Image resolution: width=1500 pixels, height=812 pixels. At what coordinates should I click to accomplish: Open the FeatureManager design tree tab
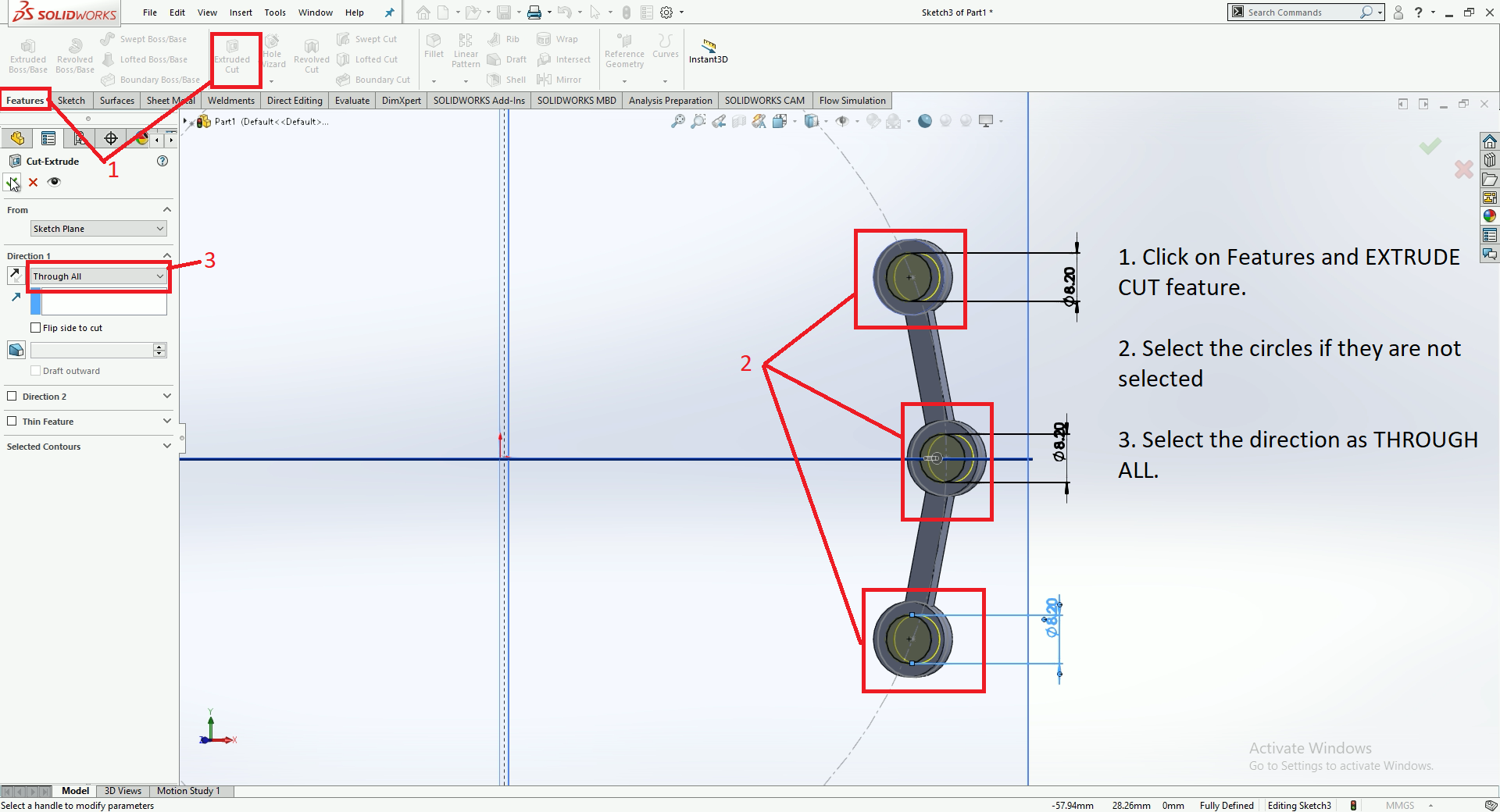[x=17, y=139]
